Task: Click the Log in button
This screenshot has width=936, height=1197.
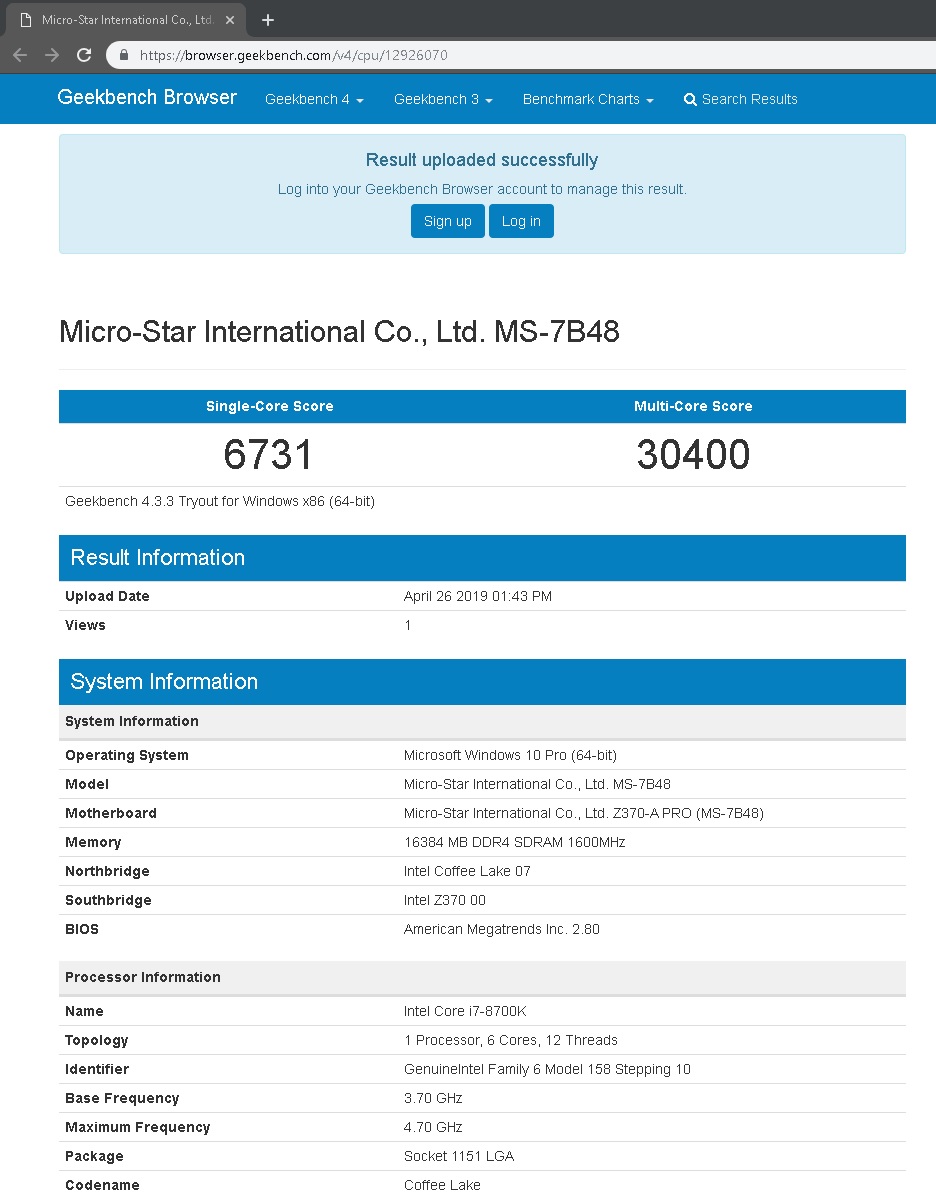Action: point(521,221)
